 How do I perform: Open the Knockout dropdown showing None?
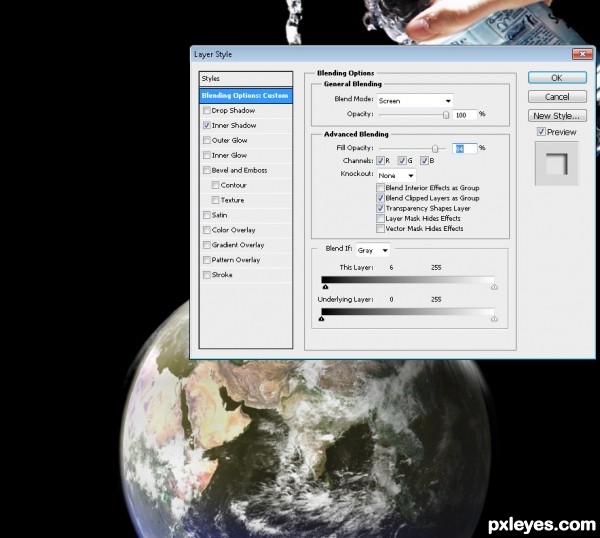click(396, 175)
